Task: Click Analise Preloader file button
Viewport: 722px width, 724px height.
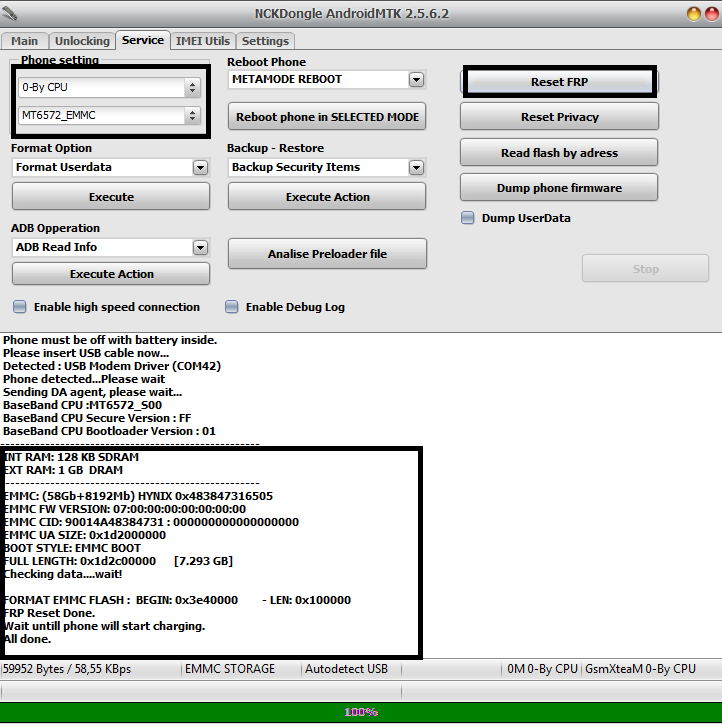Action: point(327,253)
